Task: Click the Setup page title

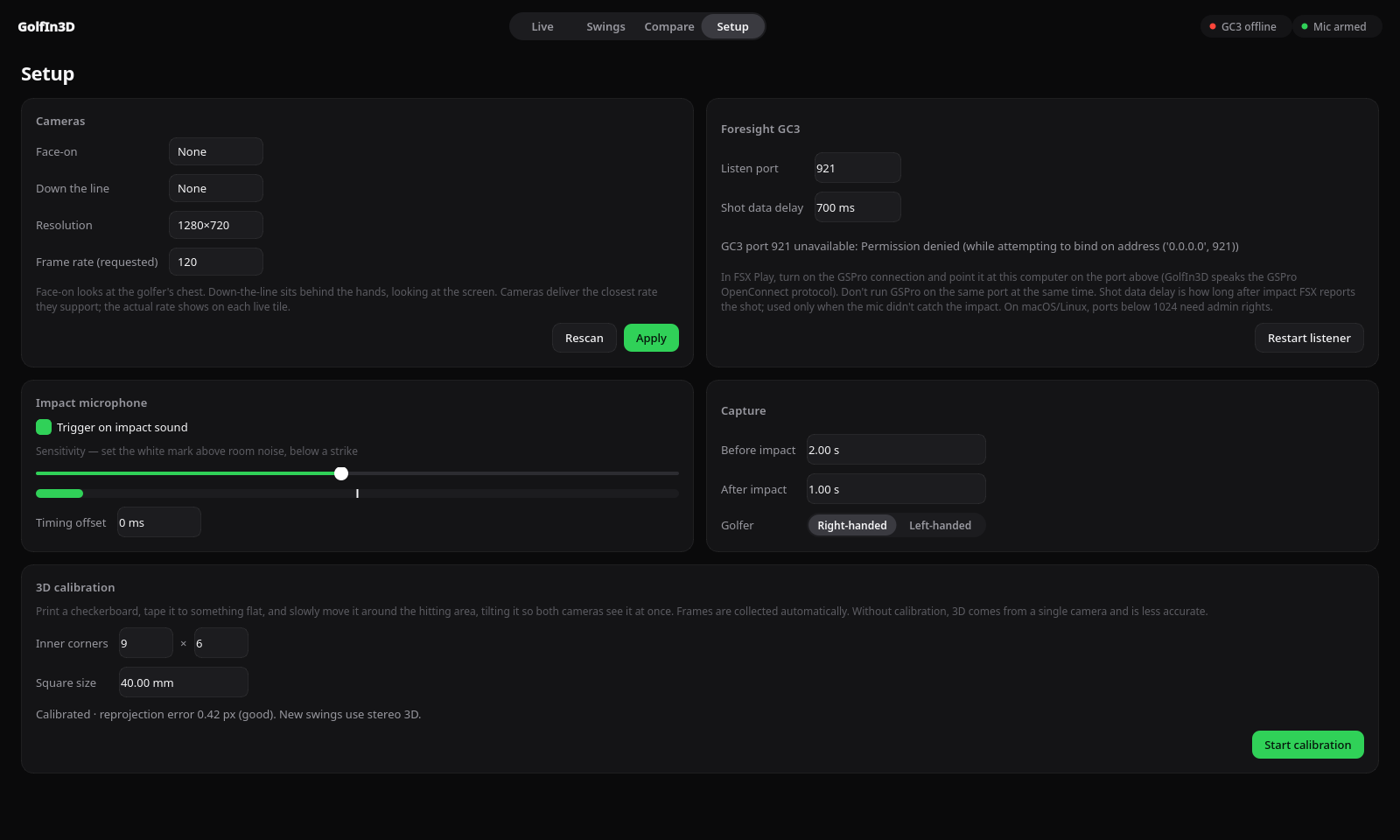Action: pos(47,73)
